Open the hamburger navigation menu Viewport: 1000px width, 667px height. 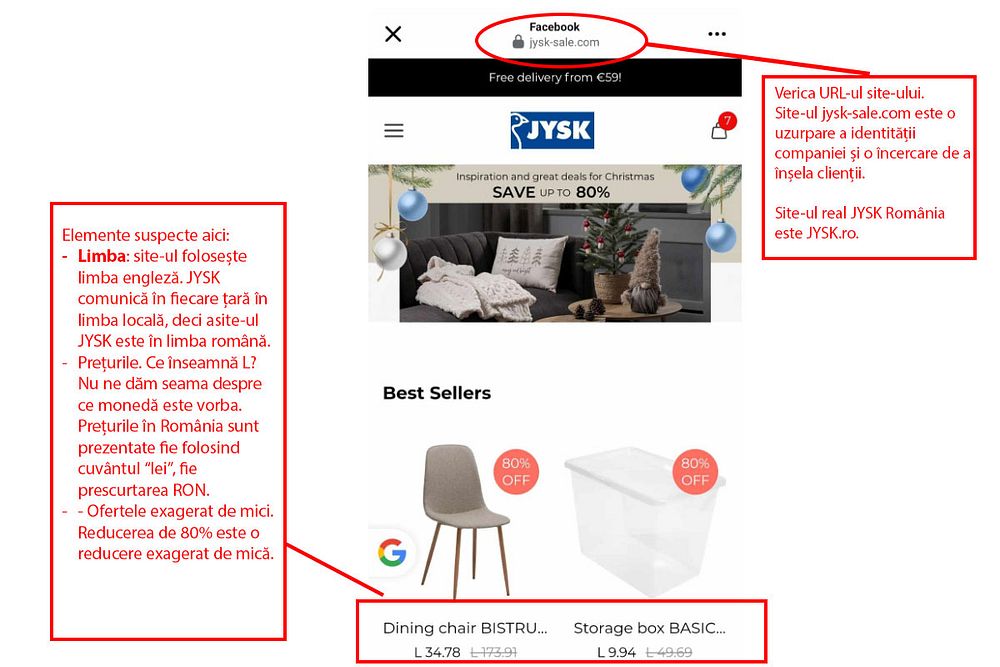click(393, 131)
